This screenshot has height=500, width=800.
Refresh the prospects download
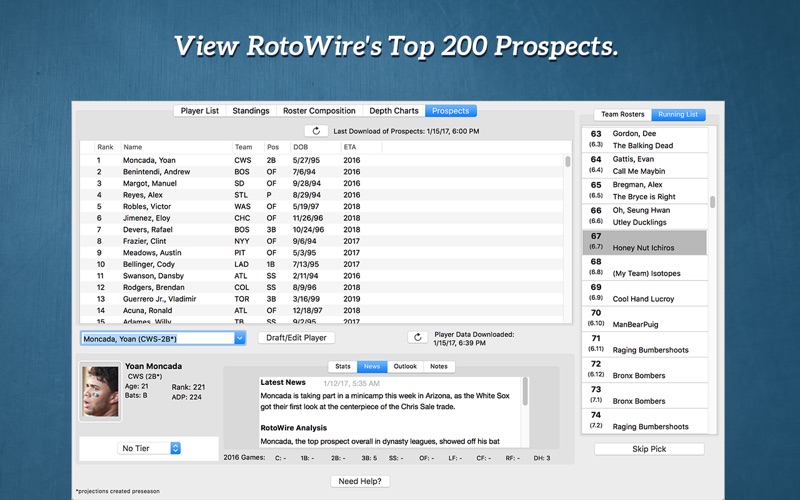coord(316,131)
